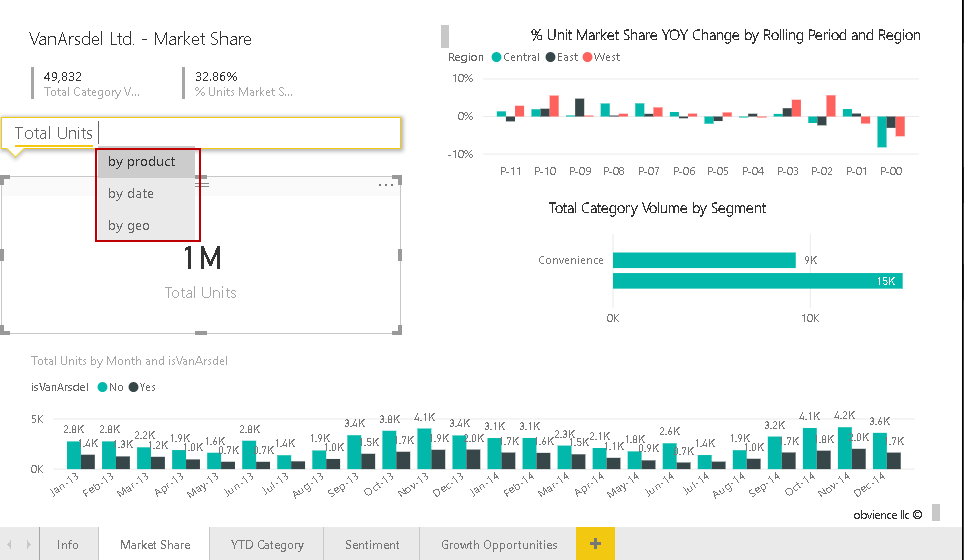Click inside the Total Units Q&A box

(250, 133)
